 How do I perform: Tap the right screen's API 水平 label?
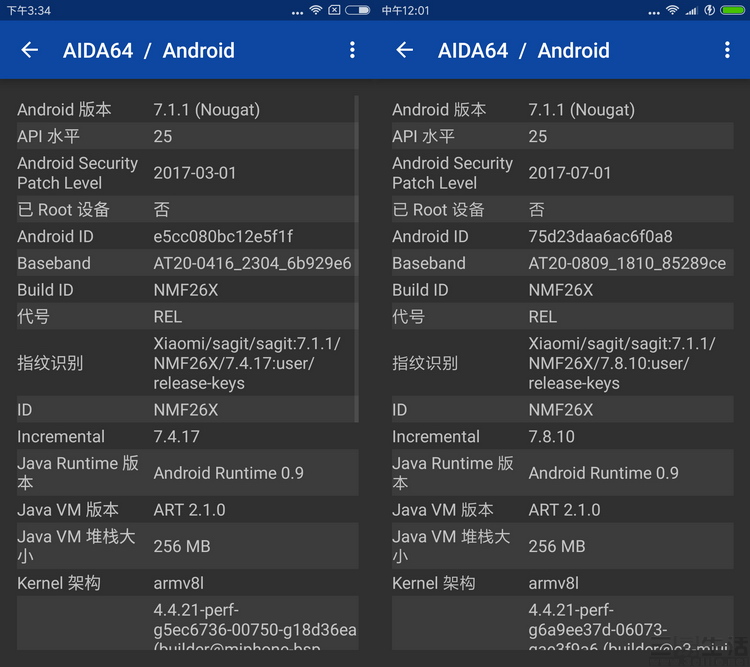click(423, 136)
